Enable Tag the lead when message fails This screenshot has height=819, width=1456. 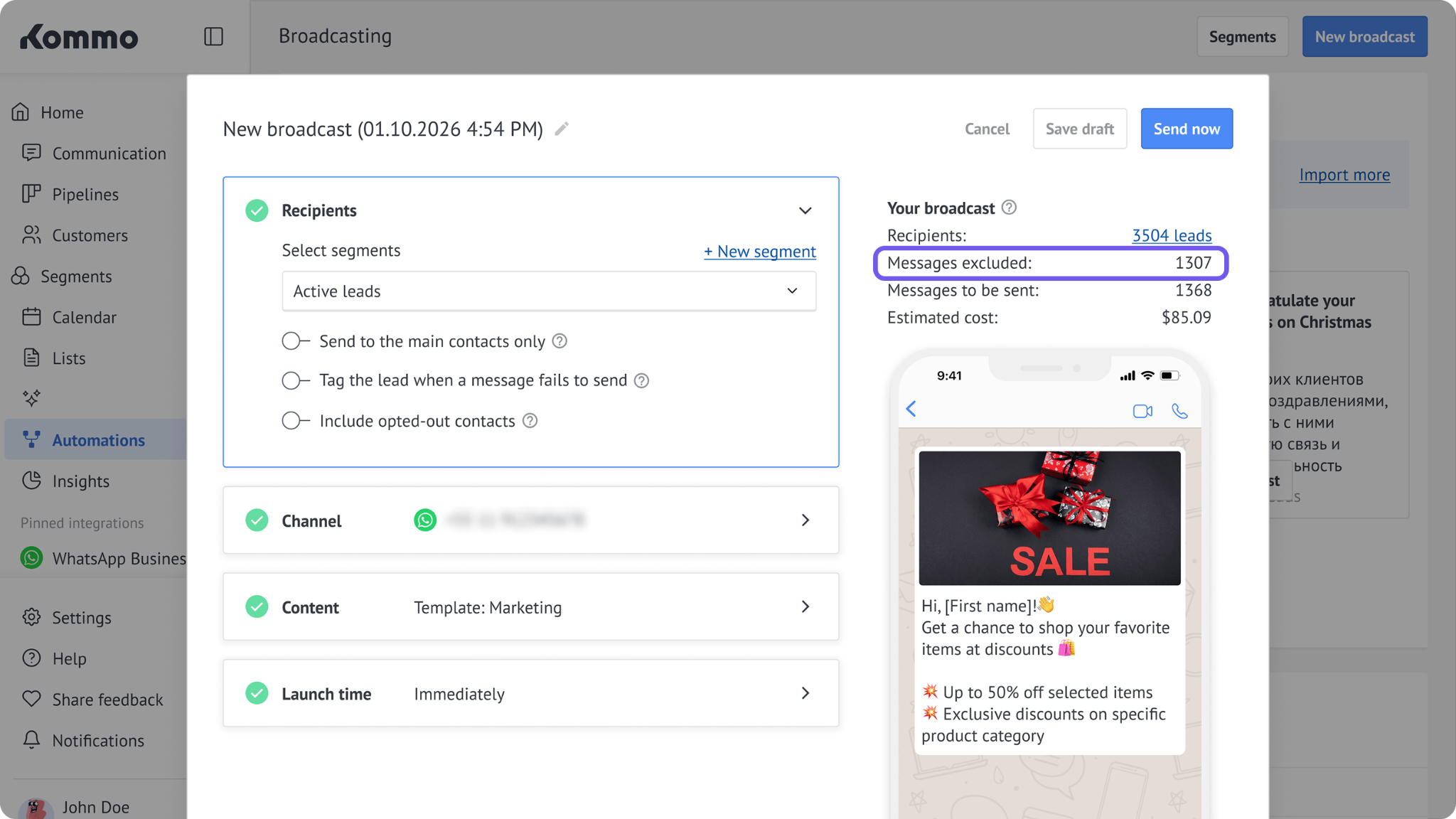296,380
